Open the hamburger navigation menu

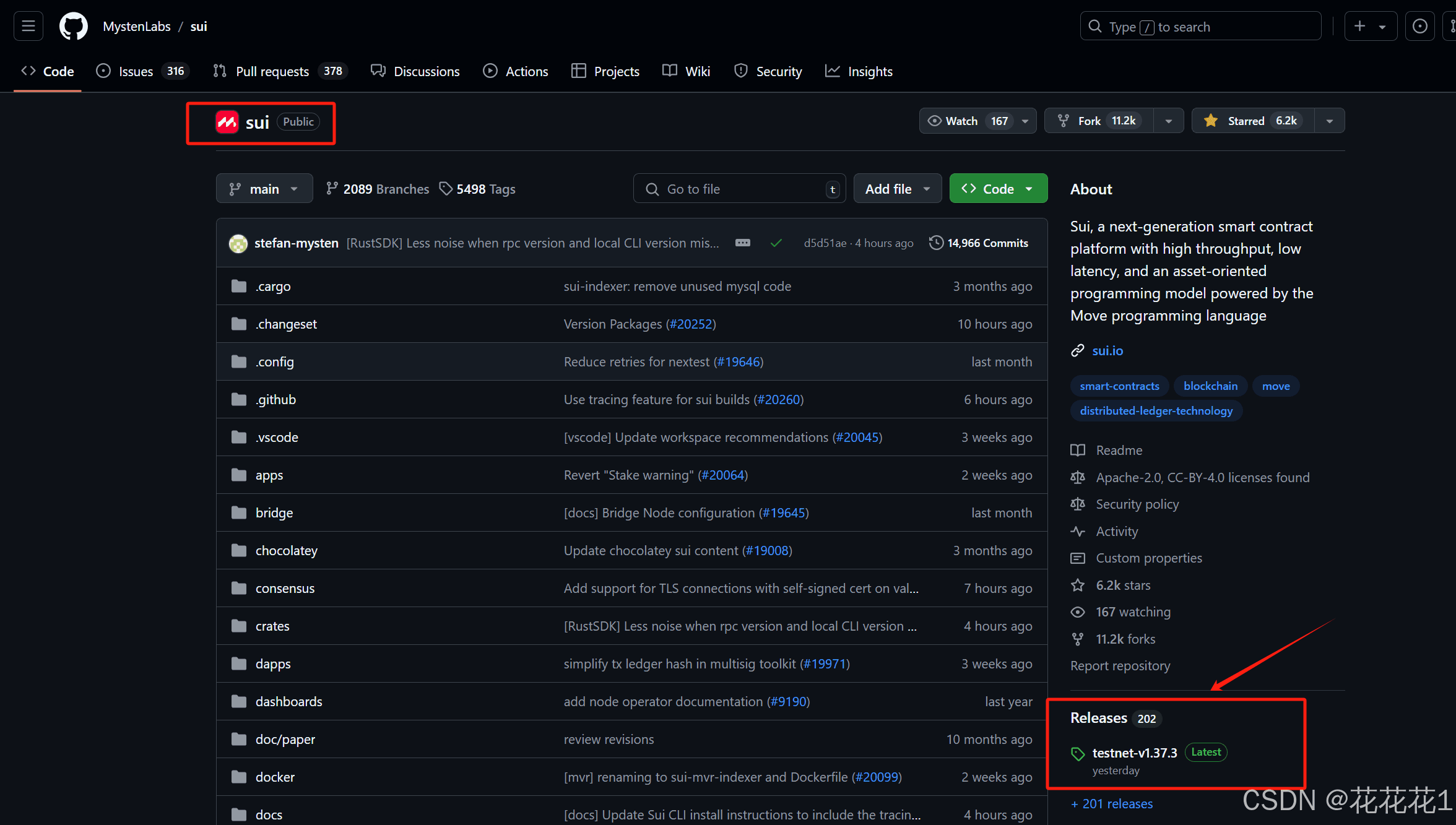tap(28, 26)
